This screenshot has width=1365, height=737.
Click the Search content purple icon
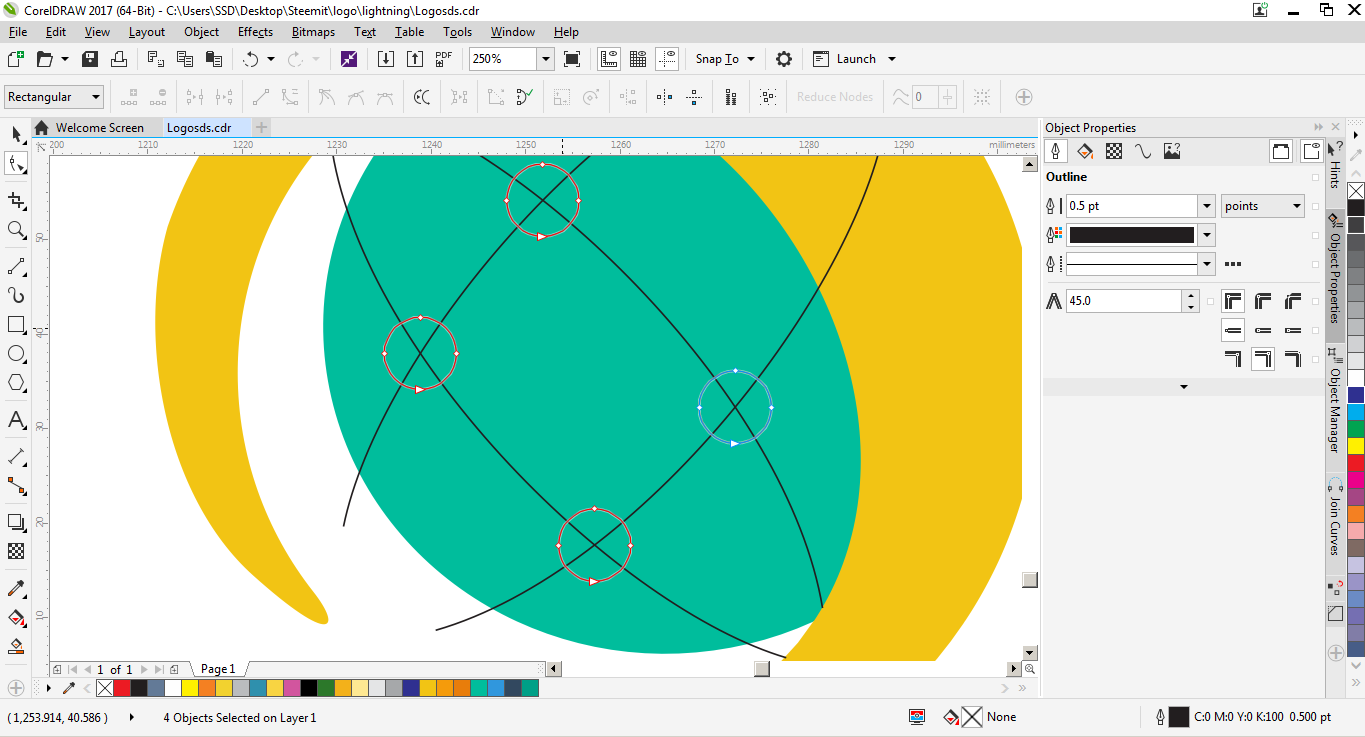coord(349,59)
